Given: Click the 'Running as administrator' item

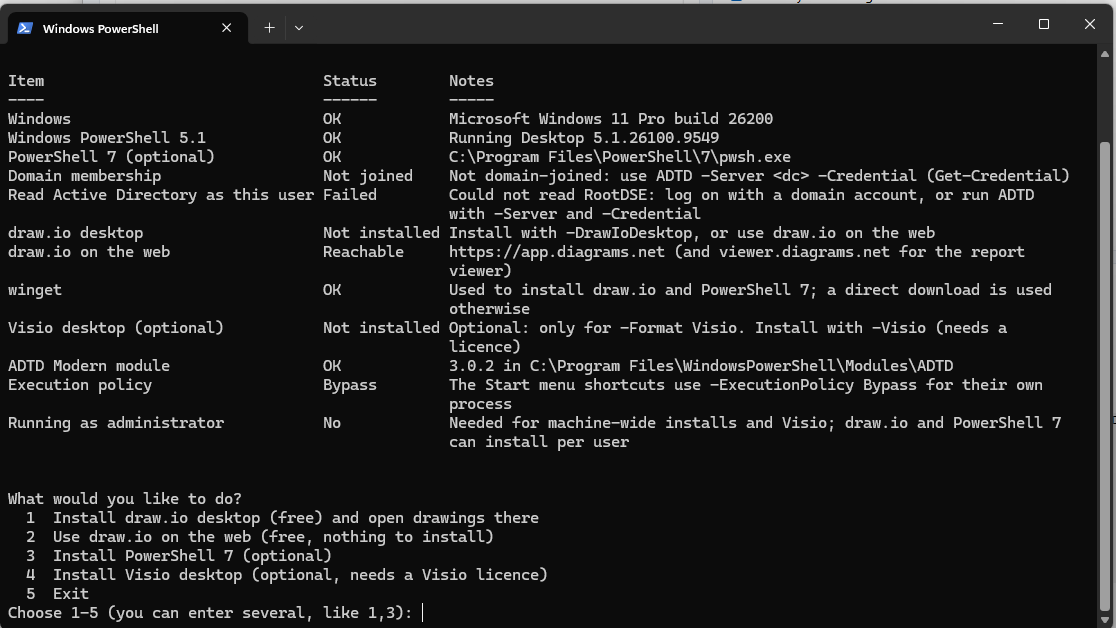Looking at the screenshot, I should pos(116,423).
